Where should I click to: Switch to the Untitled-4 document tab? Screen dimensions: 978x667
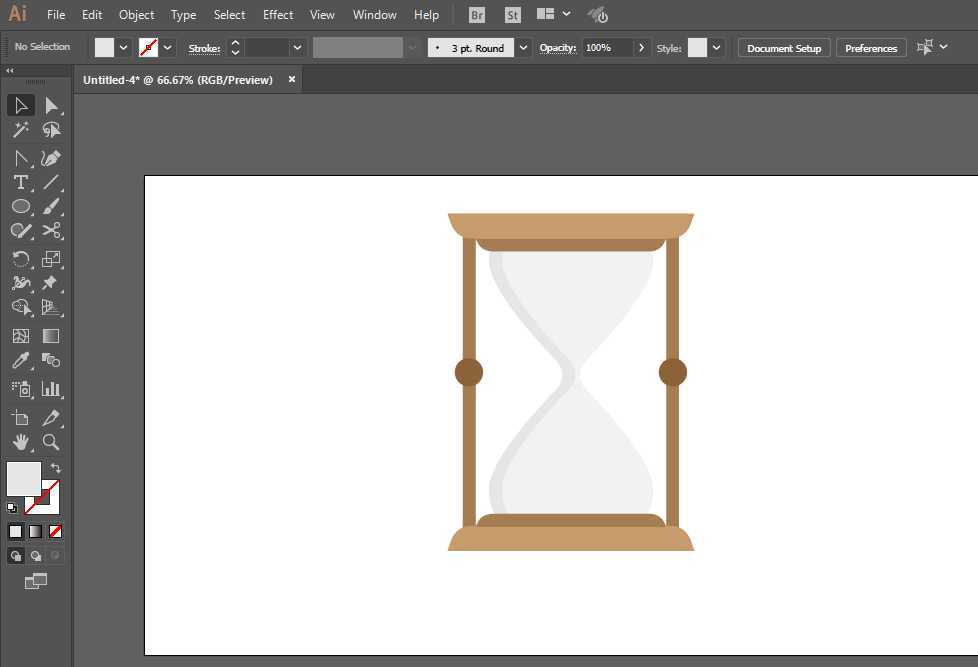pos(178,80)
